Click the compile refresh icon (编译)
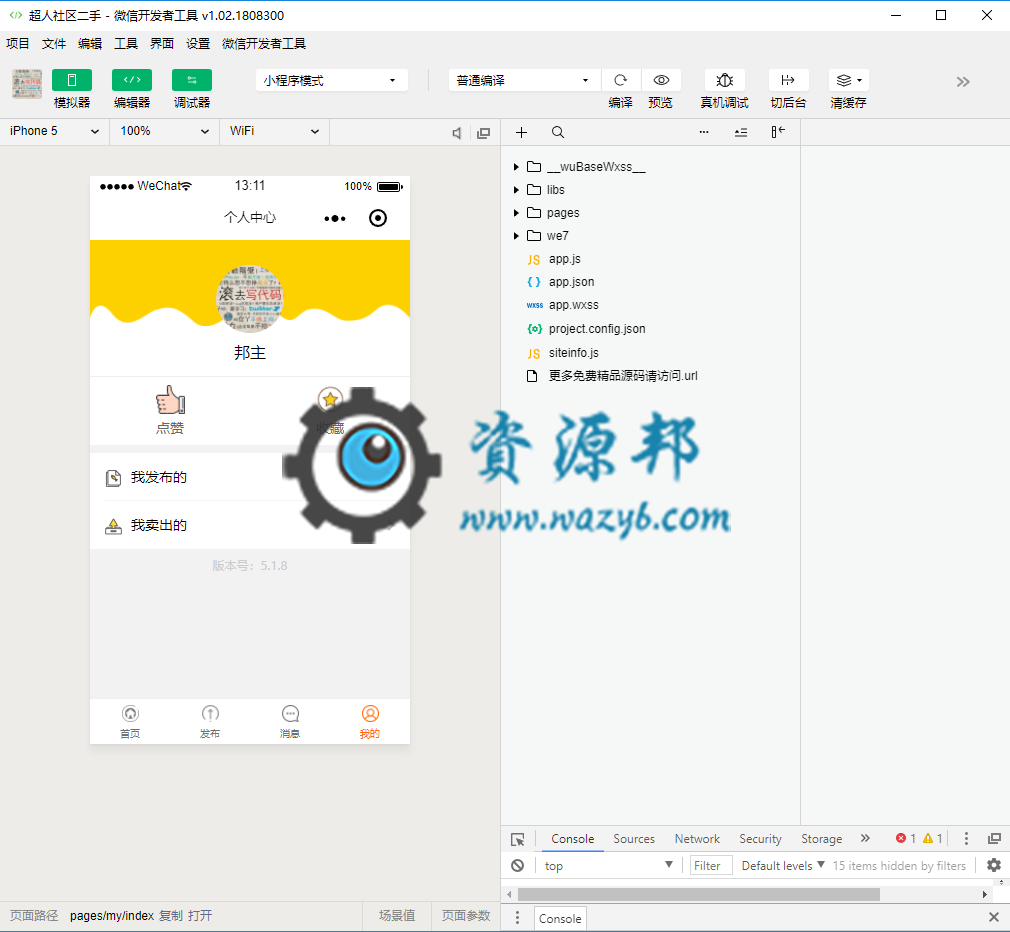 [620, 80]
